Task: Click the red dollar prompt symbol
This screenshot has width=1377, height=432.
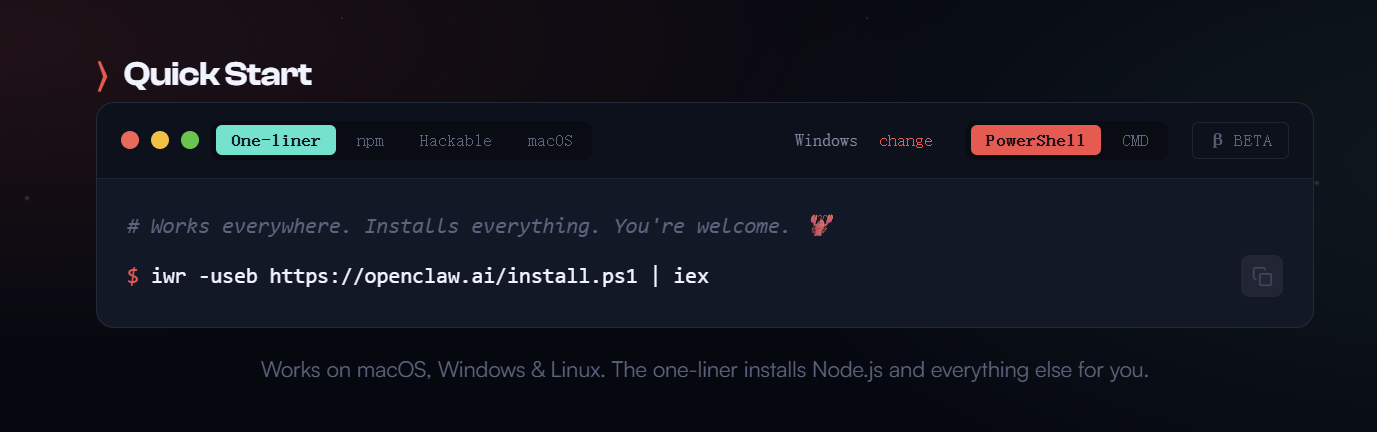Action: 133,277
